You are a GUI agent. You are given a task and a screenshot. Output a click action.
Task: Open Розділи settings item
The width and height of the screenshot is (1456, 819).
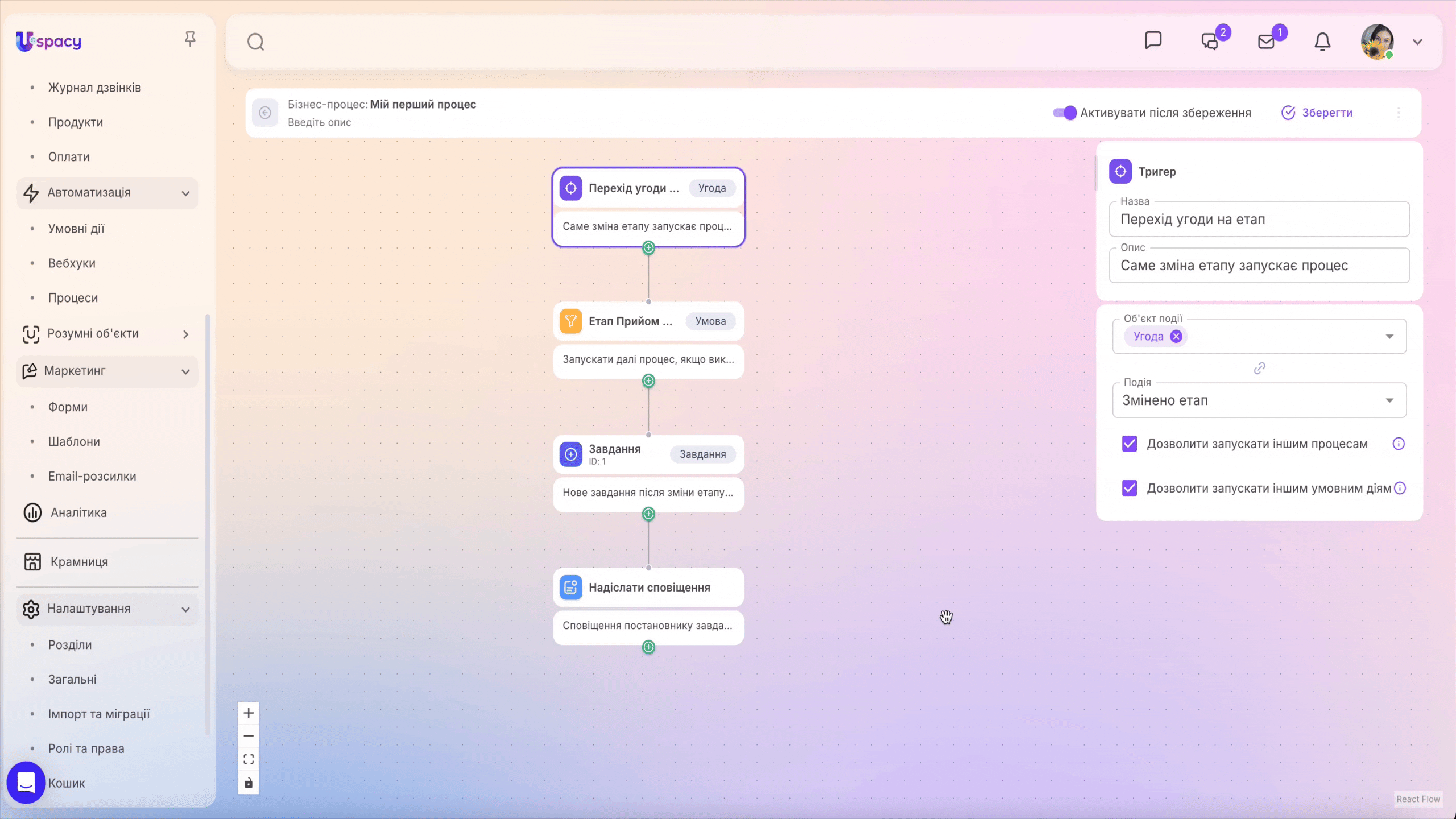point(70,645)
